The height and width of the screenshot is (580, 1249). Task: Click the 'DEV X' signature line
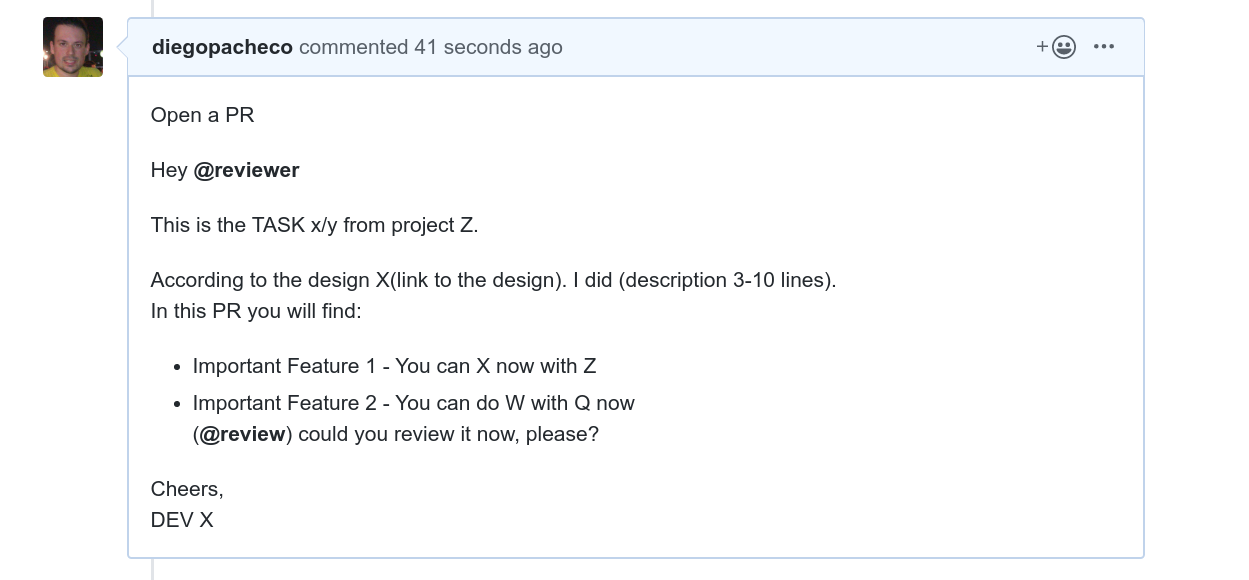(x=181, y=520)
